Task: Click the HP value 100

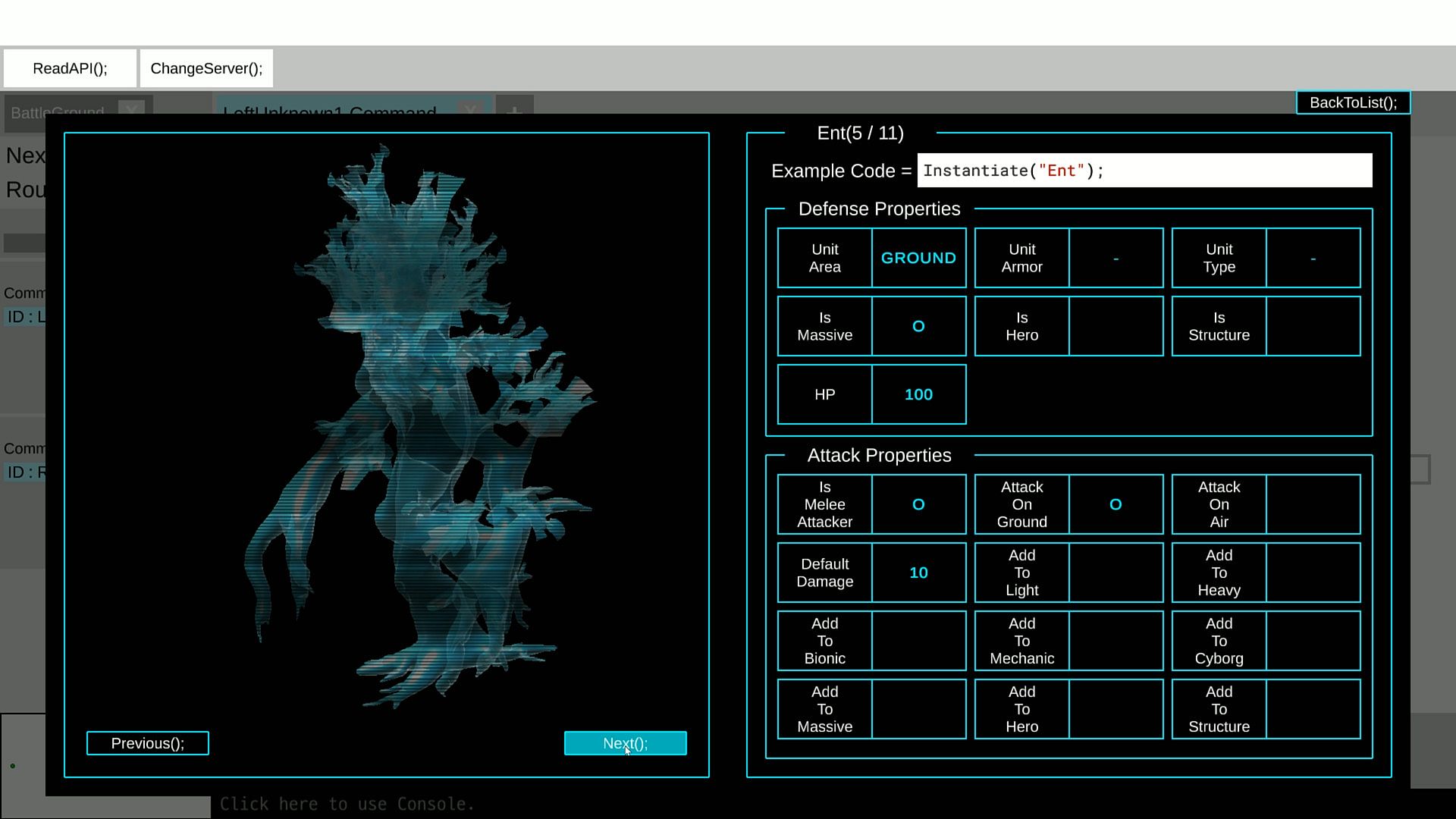Action: (x=918, y=394)
